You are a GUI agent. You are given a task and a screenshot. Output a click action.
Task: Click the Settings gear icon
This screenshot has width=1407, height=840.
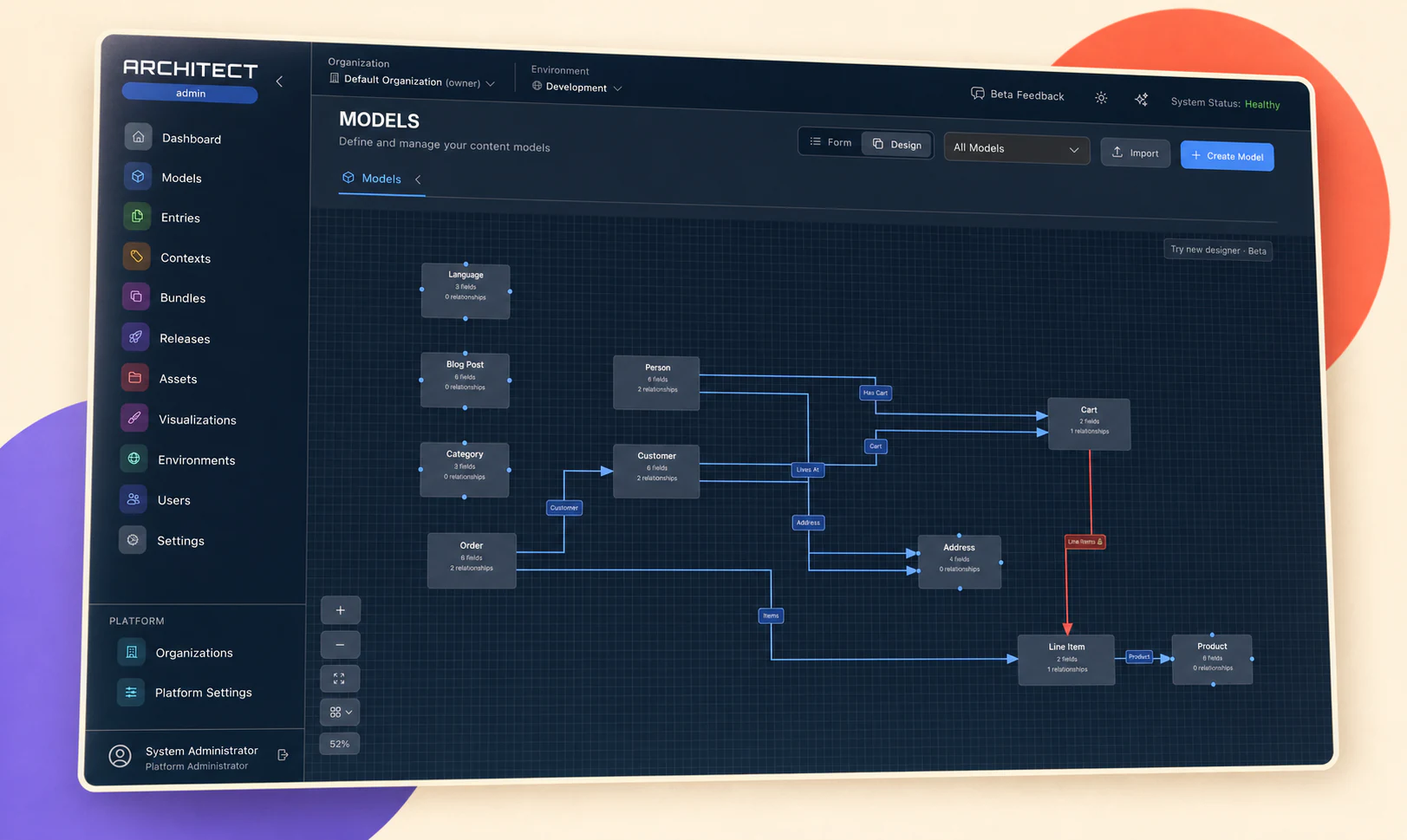pos(133,539)
